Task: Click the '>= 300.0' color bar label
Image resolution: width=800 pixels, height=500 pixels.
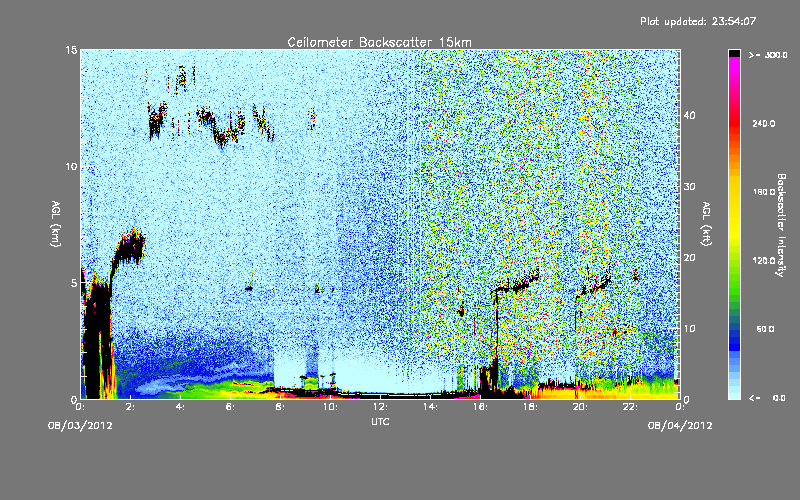Action: click(x=768, y=55)
